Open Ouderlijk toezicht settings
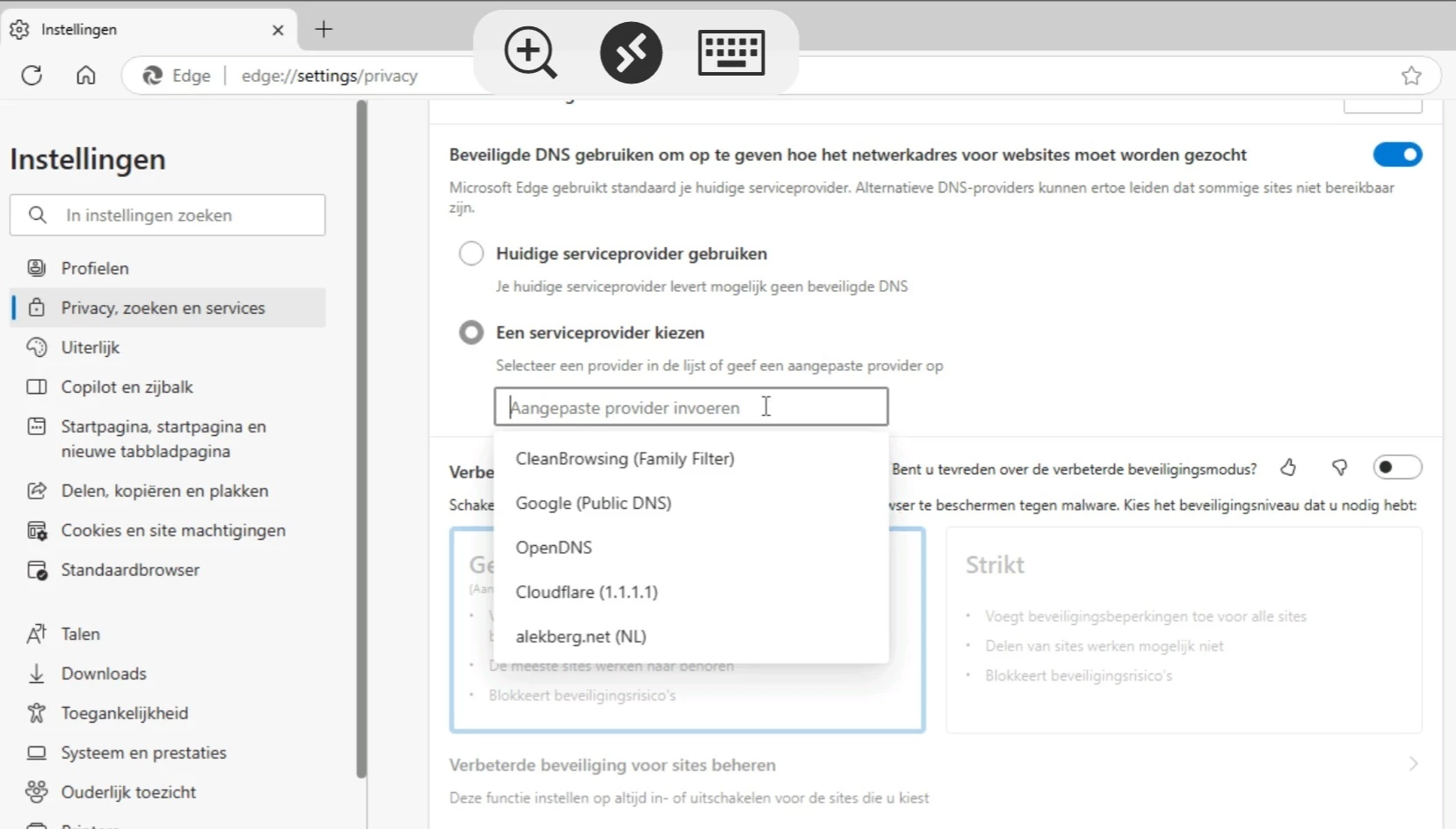The width and height of the screenshot is (1456, 829). tap(168, 792)
